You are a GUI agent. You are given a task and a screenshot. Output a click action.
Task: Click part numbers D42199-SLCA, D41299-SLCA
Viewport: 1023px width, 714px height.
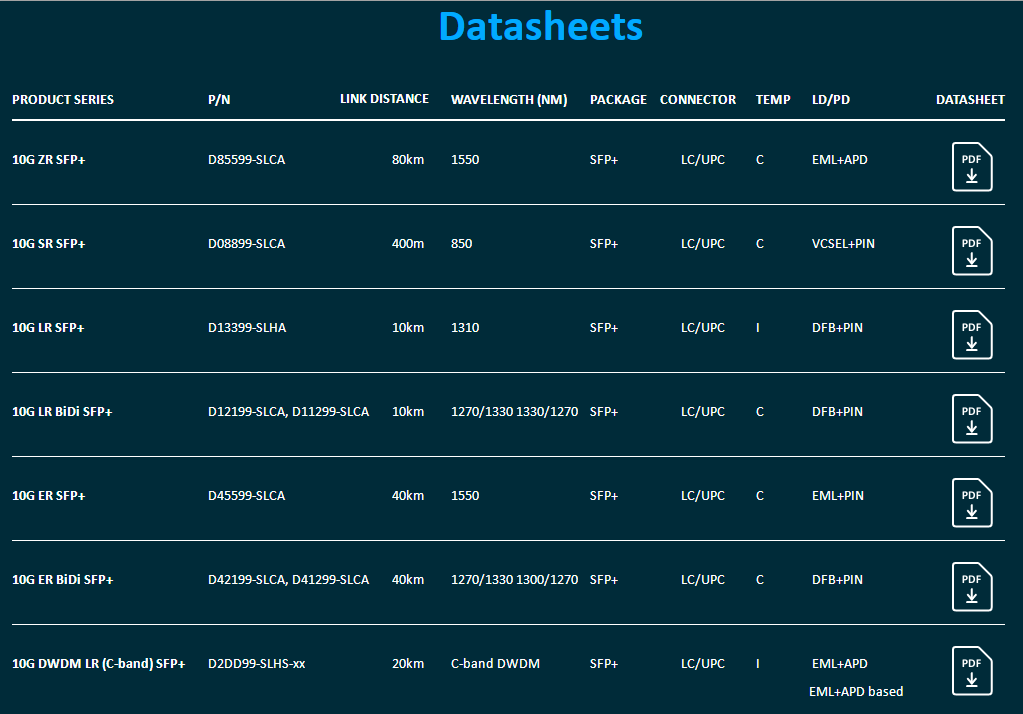288,580
